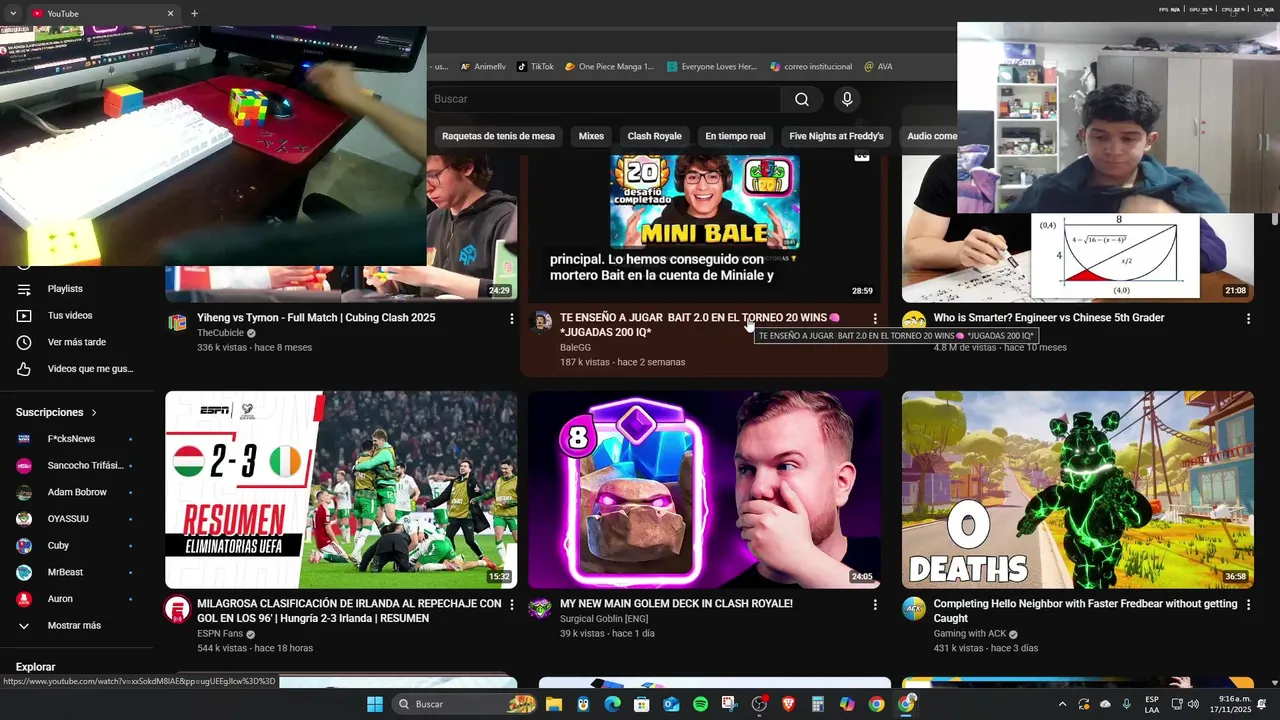The width and height of the screenshot is (1280, 720).
Task: Open Completing Hello Neighbor video title
Action: pos(1085,611)
